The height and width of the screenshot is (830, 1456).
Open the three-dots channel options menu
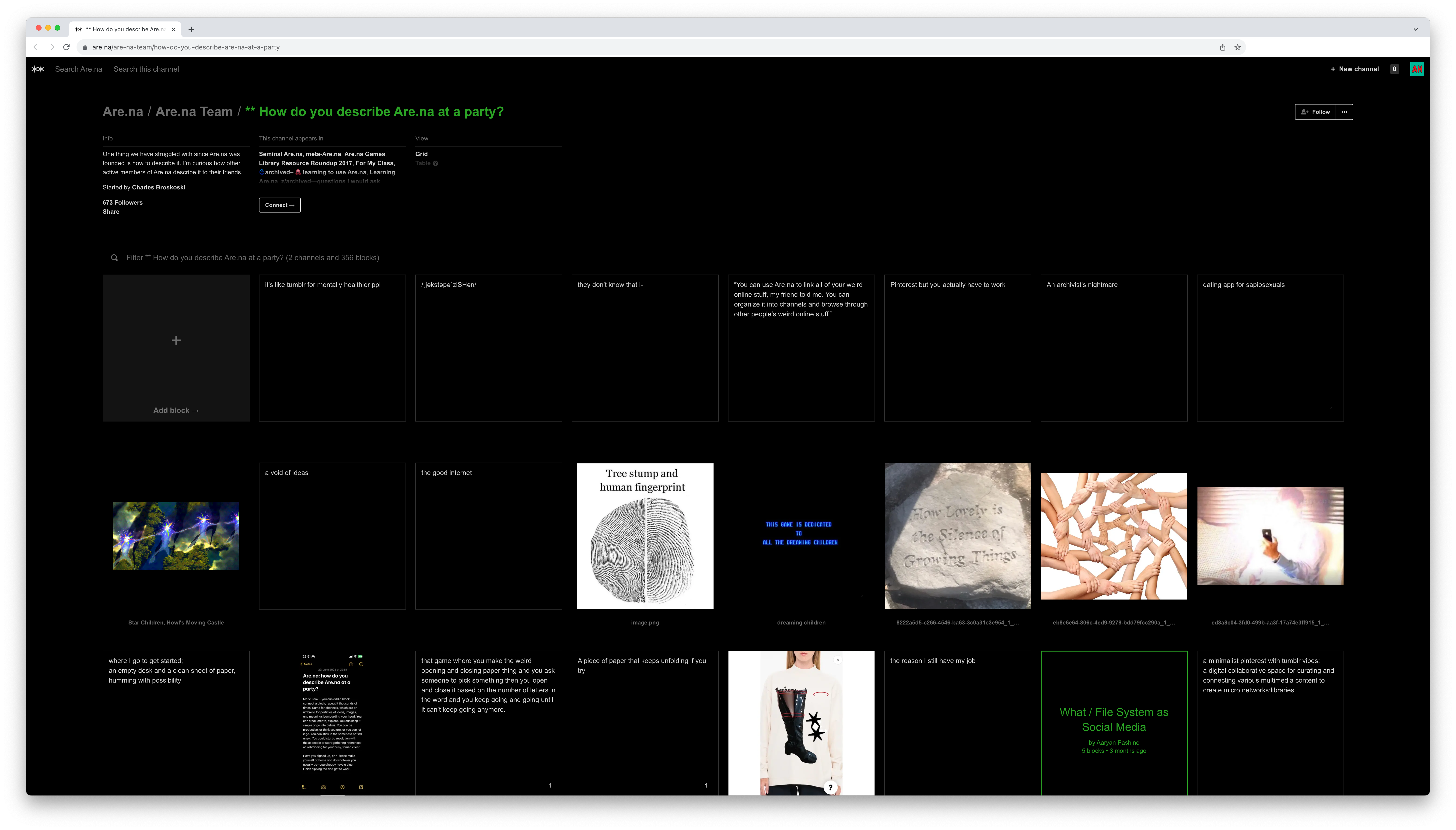pos(1344,112)
